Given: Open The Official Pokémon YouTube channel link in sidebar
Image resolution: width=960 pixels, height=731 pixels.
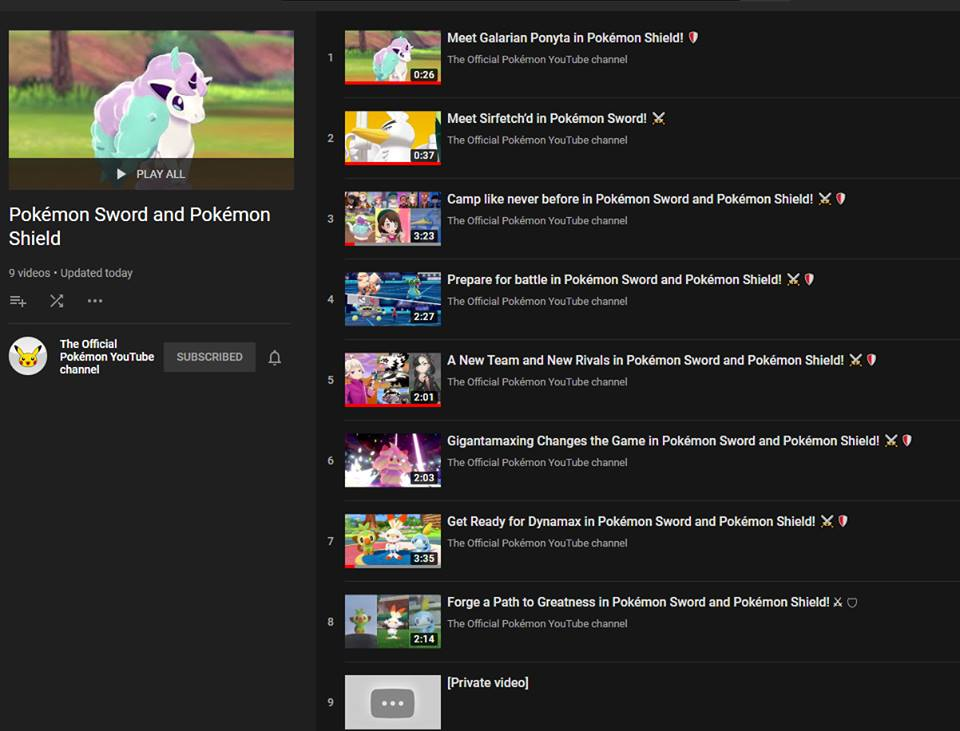Looking at the screenshot, I should (x=107, y=356).
